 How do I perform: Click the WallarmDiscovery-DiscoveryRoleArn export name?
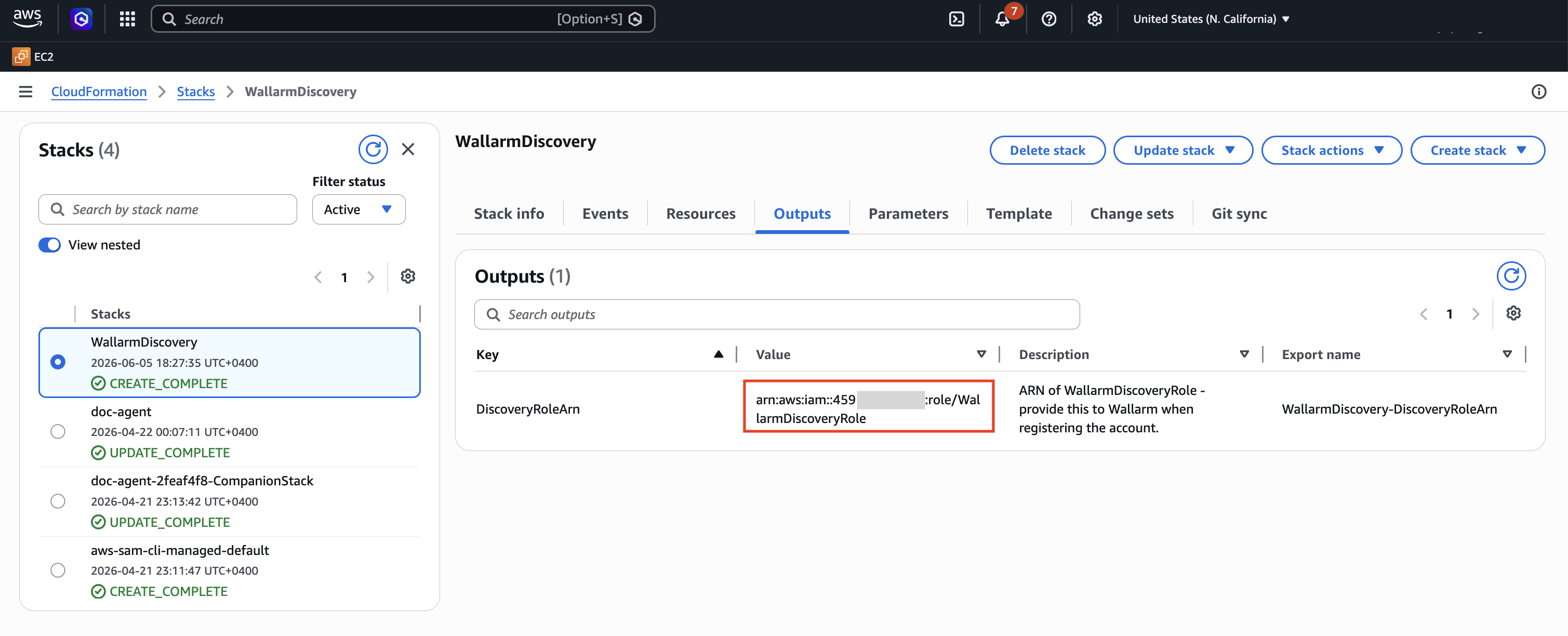point(1389,409)
